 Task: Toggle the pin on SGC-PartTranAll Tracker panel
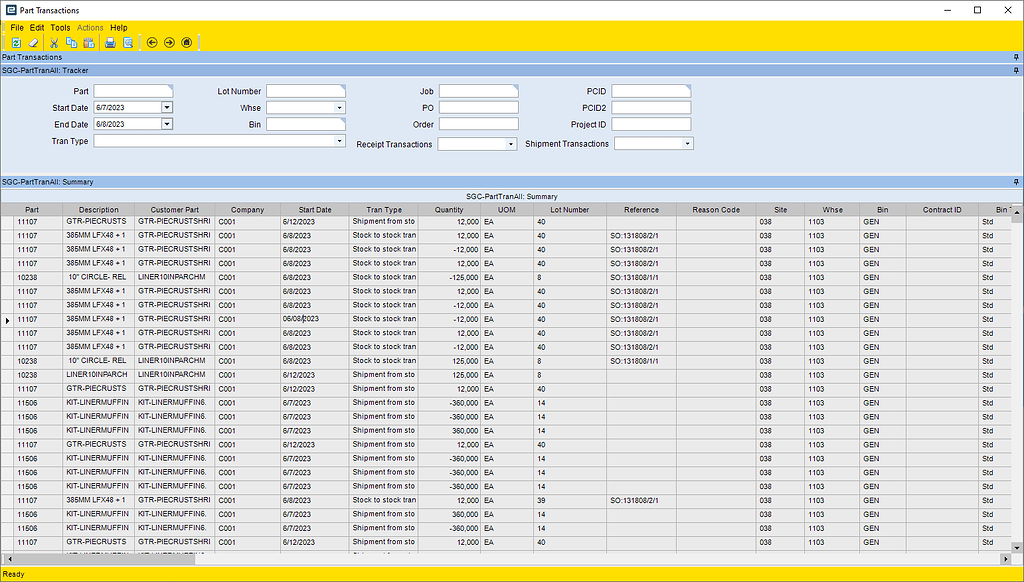point(1015,70)
